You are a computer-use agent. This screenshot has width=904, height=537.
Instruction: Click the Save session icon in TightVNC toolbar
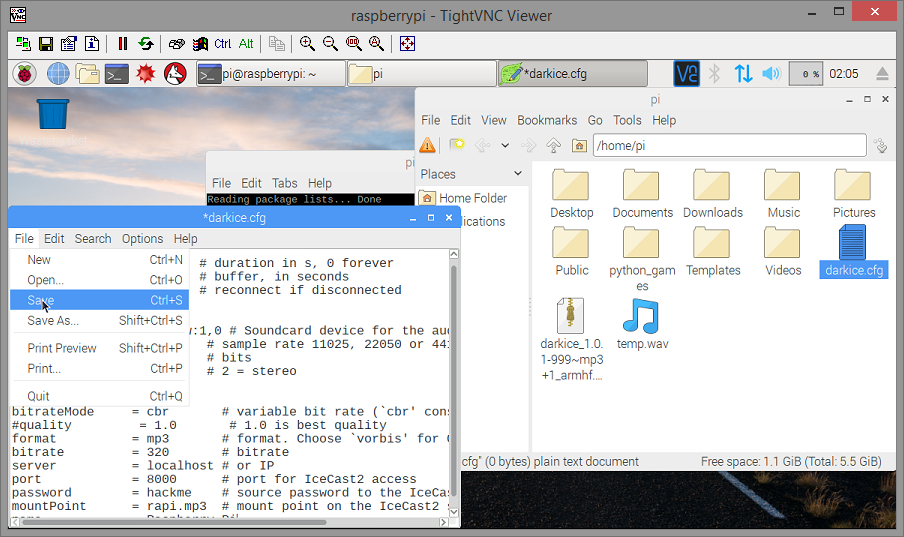coord(46,44)
